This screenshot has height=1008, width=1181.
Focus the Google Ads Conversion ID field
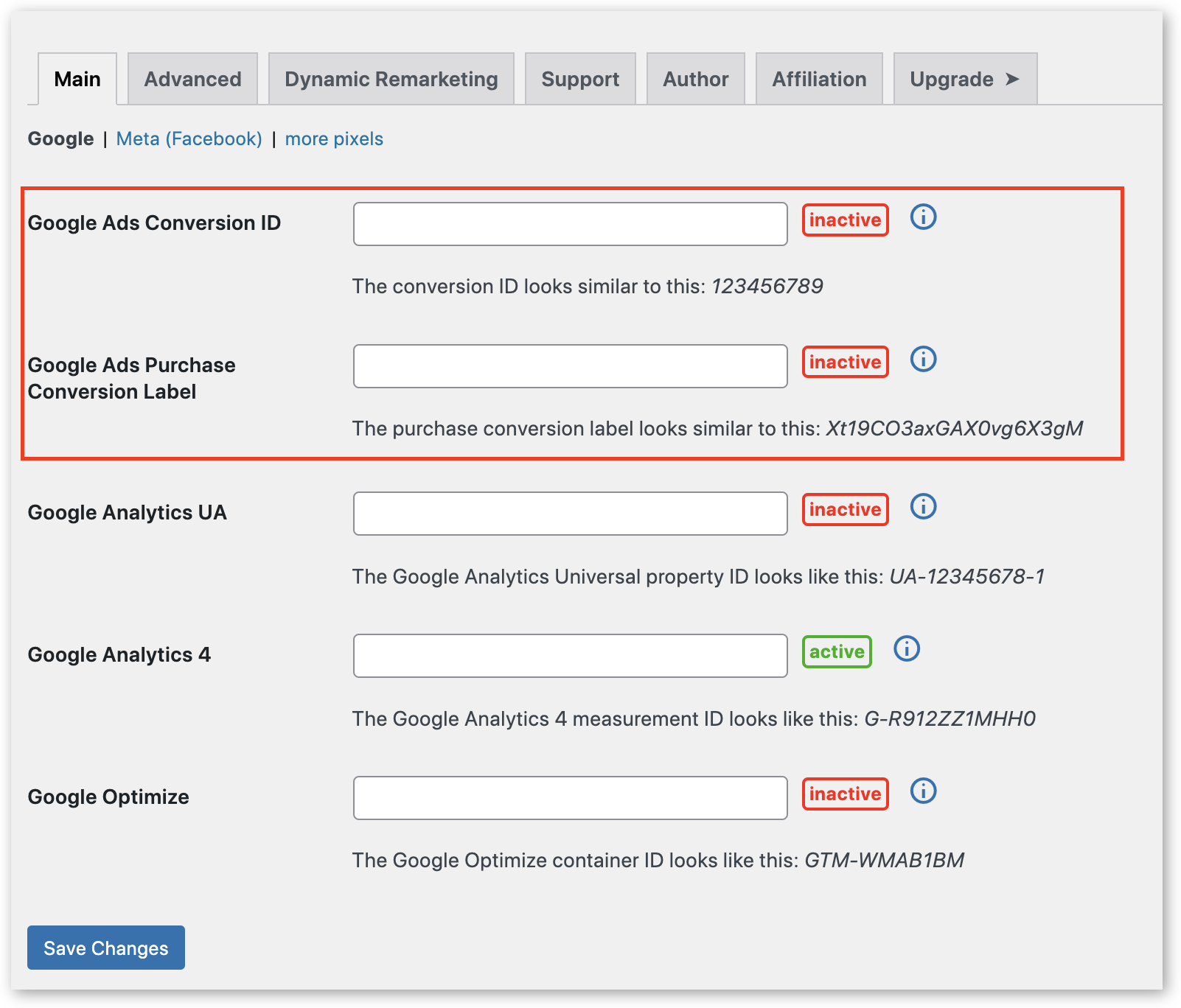571,224
